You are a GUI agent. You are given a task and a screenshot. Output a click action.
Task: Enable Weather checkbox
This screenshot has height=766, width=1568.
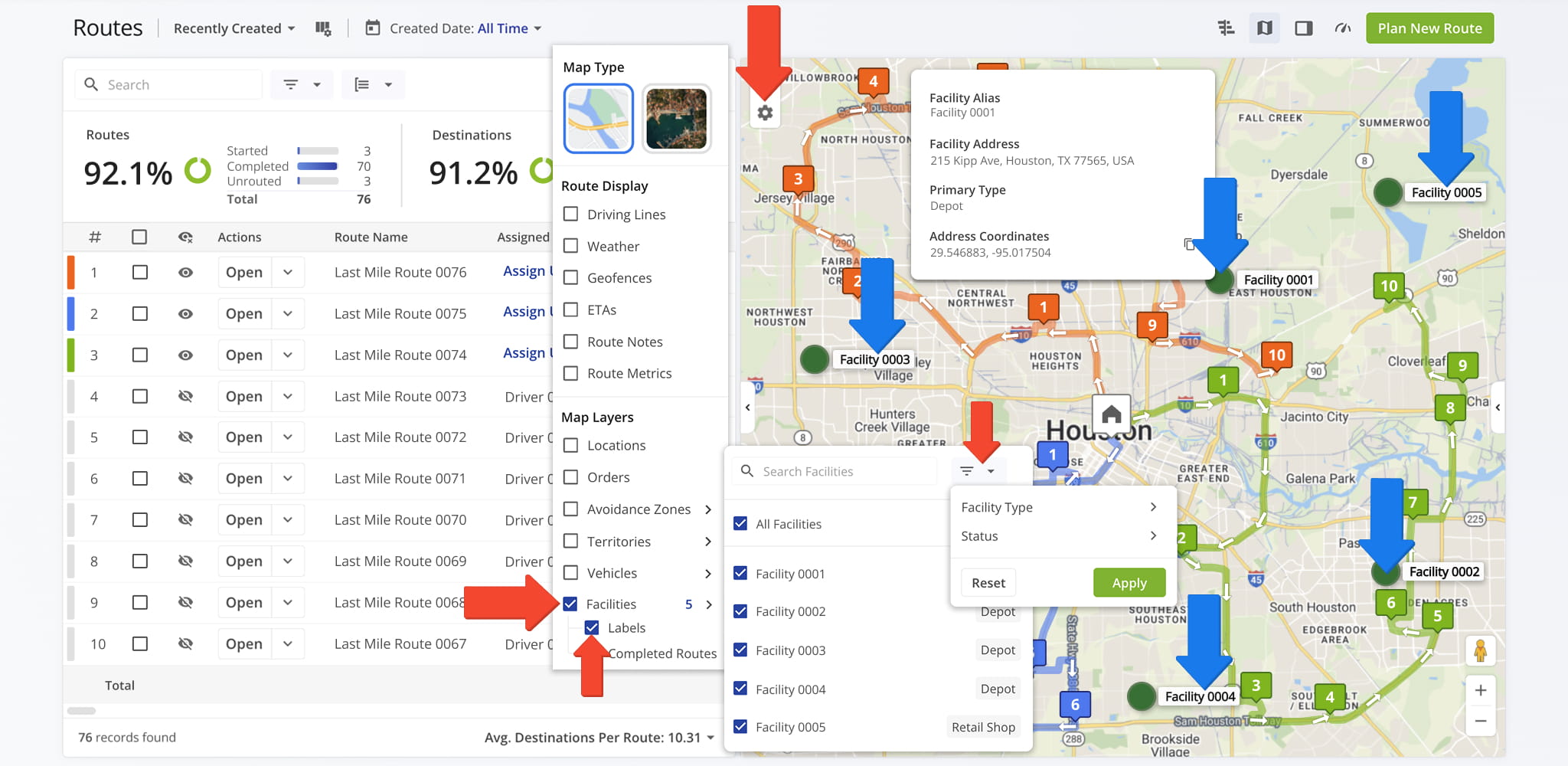570,246
